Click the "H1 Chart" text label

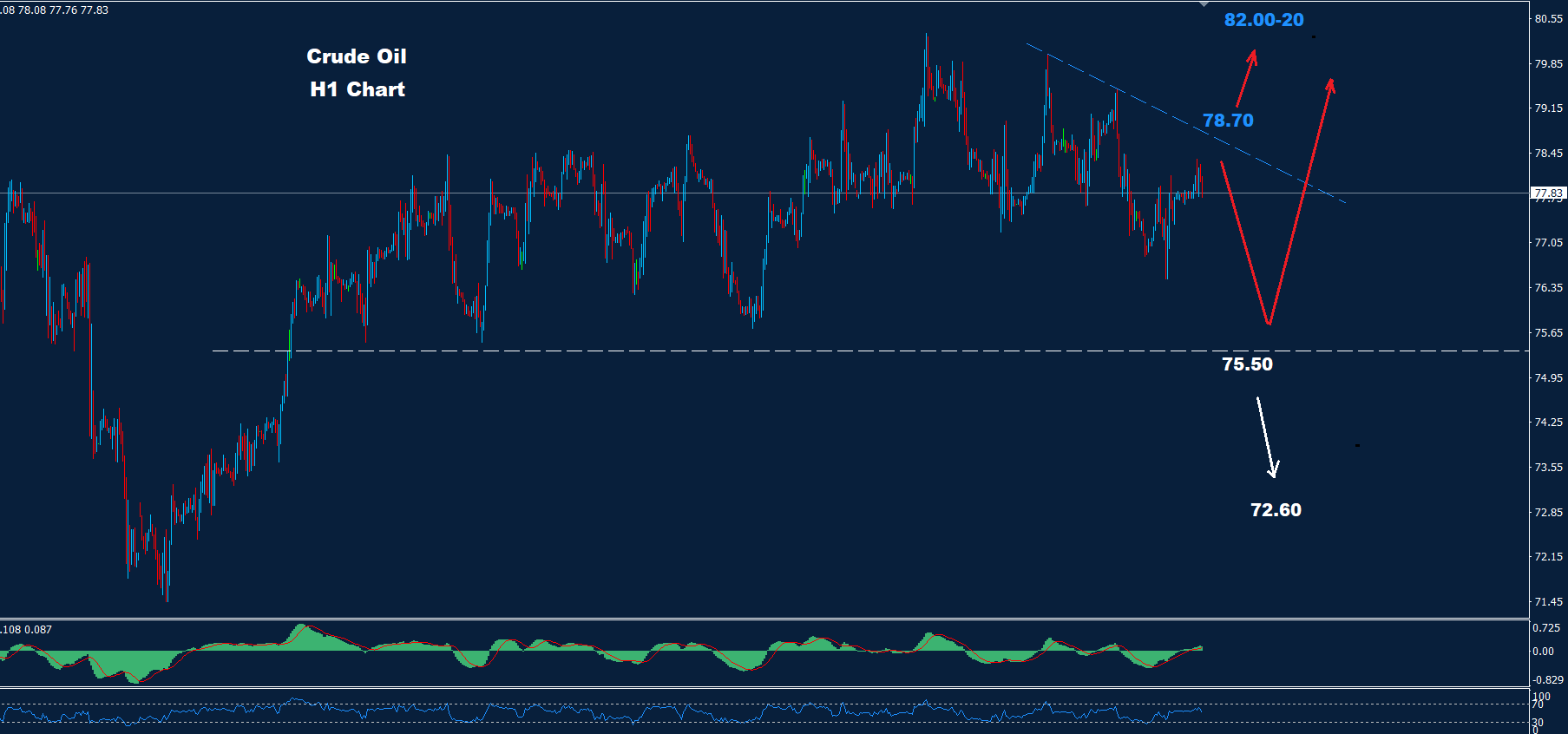click(358, 89)
